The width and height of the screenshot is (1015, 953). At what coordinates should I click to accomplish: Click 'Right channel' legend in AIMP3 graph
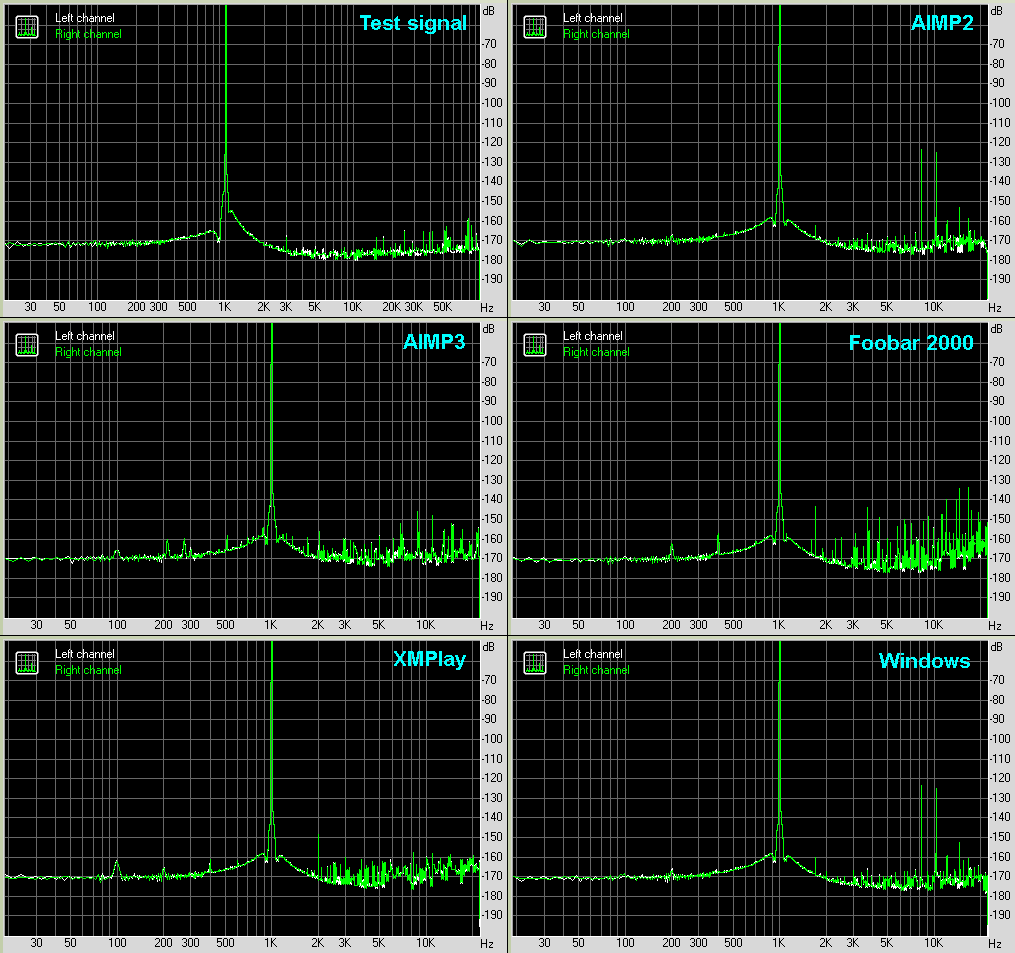pyautogui.click(x=88, y=352)
